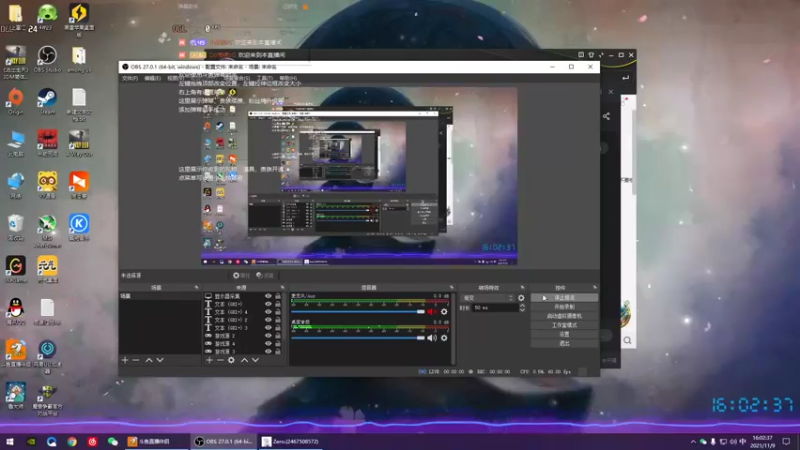Open the 编辑(E) menu in OBS

click(x=153, y=79)
